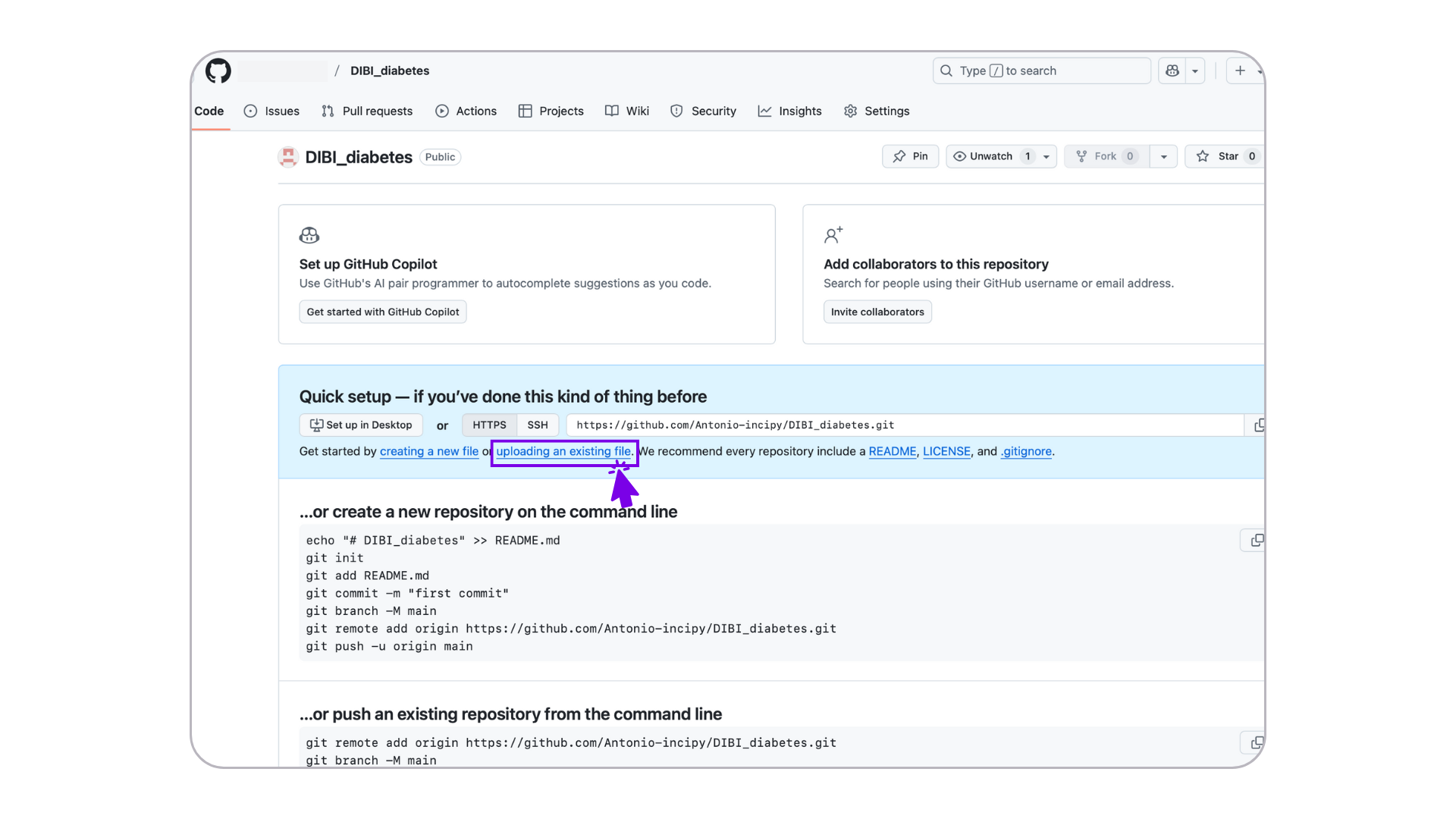This screenshot has height=819, width=1456.
Task: Click the Copilot icon in setup card
Action: coord(309,235)
